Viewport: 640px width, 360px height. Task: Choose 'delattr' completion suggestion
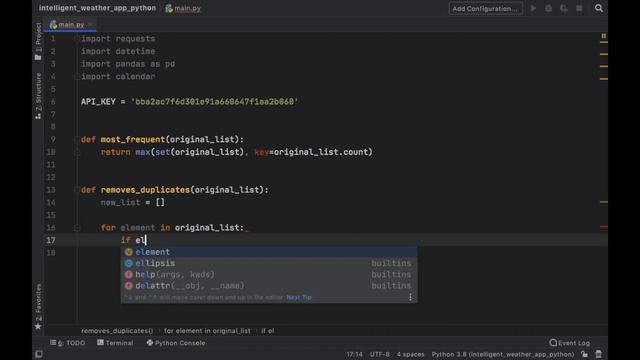(x=269, y=286)
